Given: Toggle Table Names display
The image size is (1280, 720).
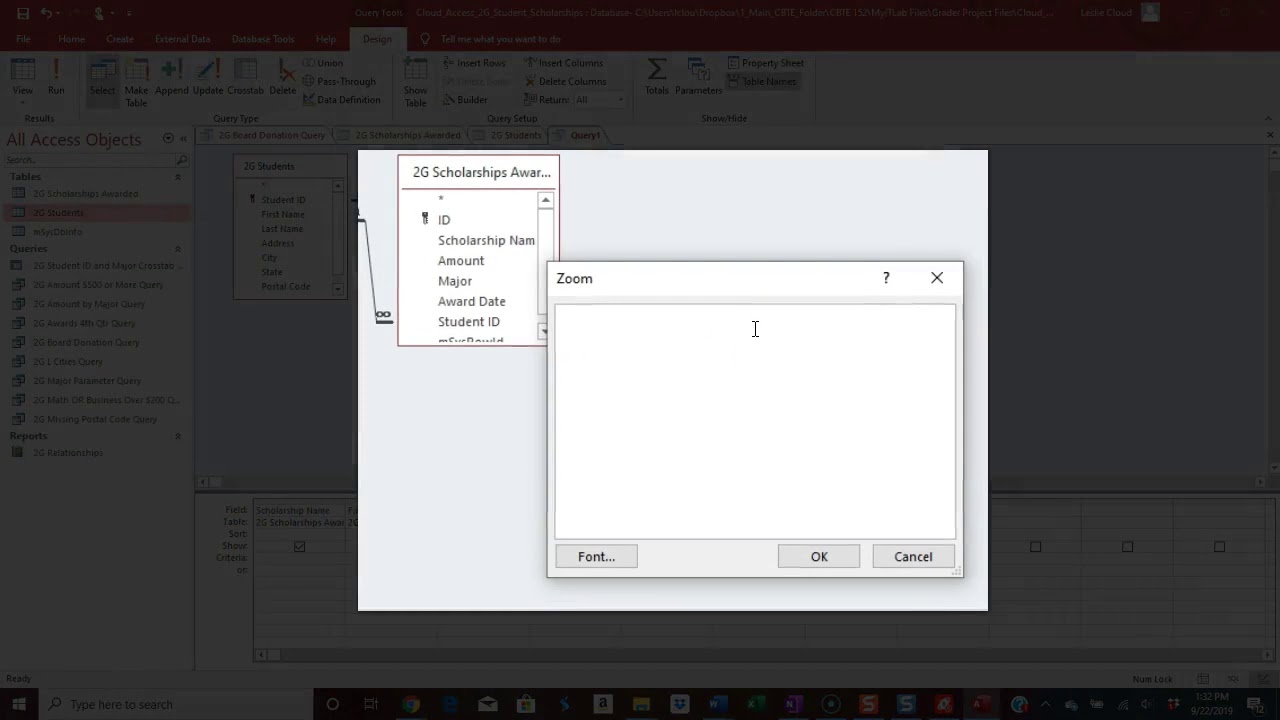Looking at the screenshot, I should point(761,81).
